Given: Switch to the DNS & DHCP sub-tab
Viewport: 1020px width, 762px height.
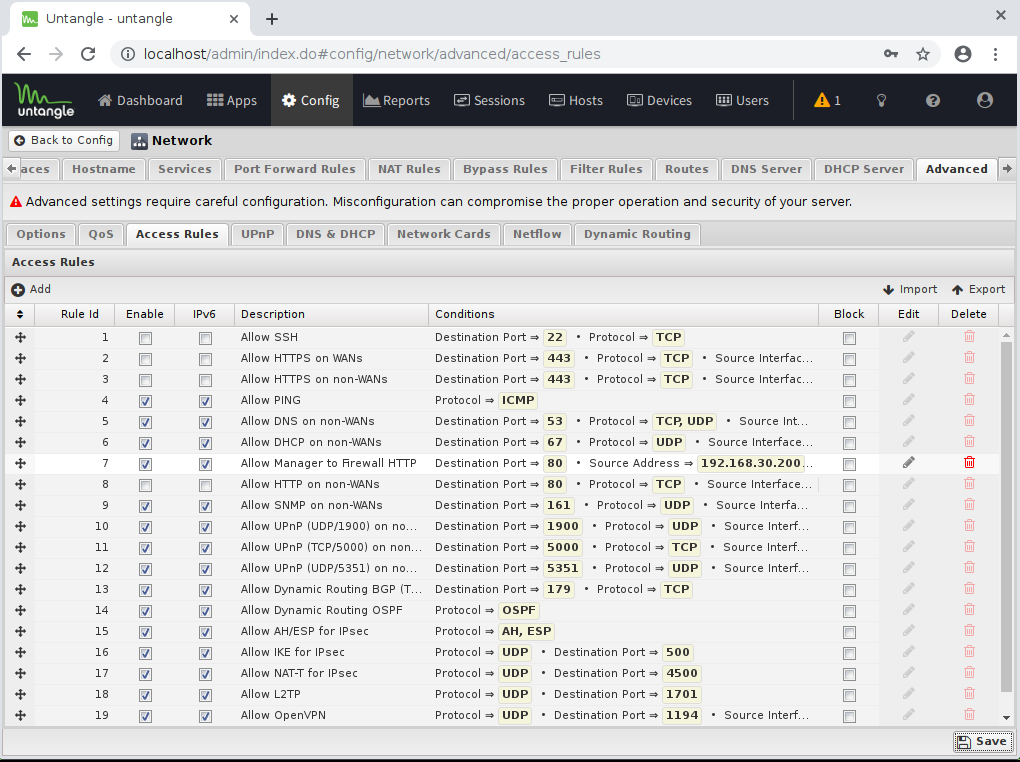Looking at the screenshot, I should pyautogui.click(x=336, y=234).
